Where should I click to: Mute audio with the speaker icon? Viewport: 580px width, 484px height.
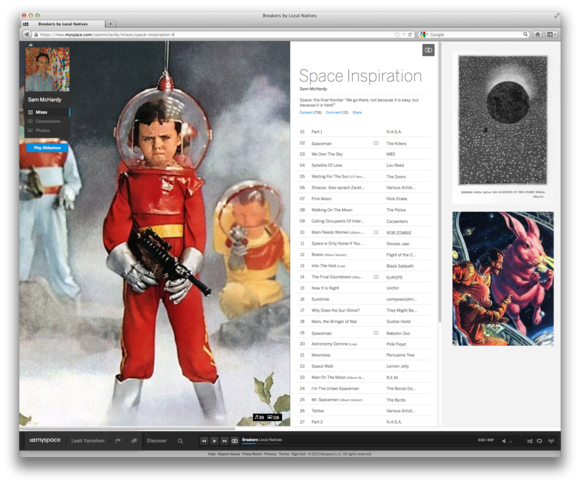(x=504, y=441)
